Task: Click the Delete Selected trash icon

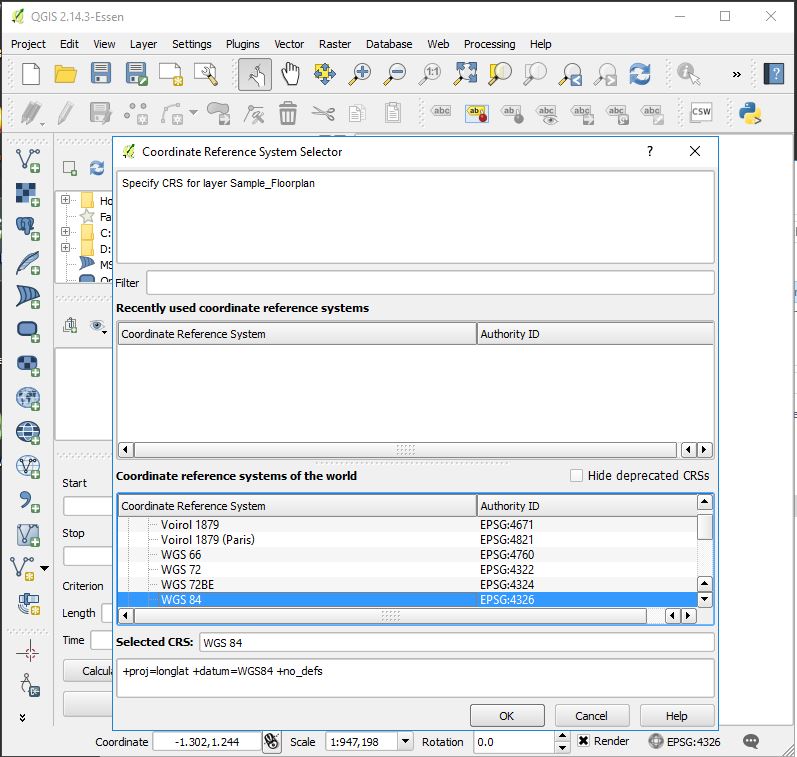Action: click(x=288, y=113)
